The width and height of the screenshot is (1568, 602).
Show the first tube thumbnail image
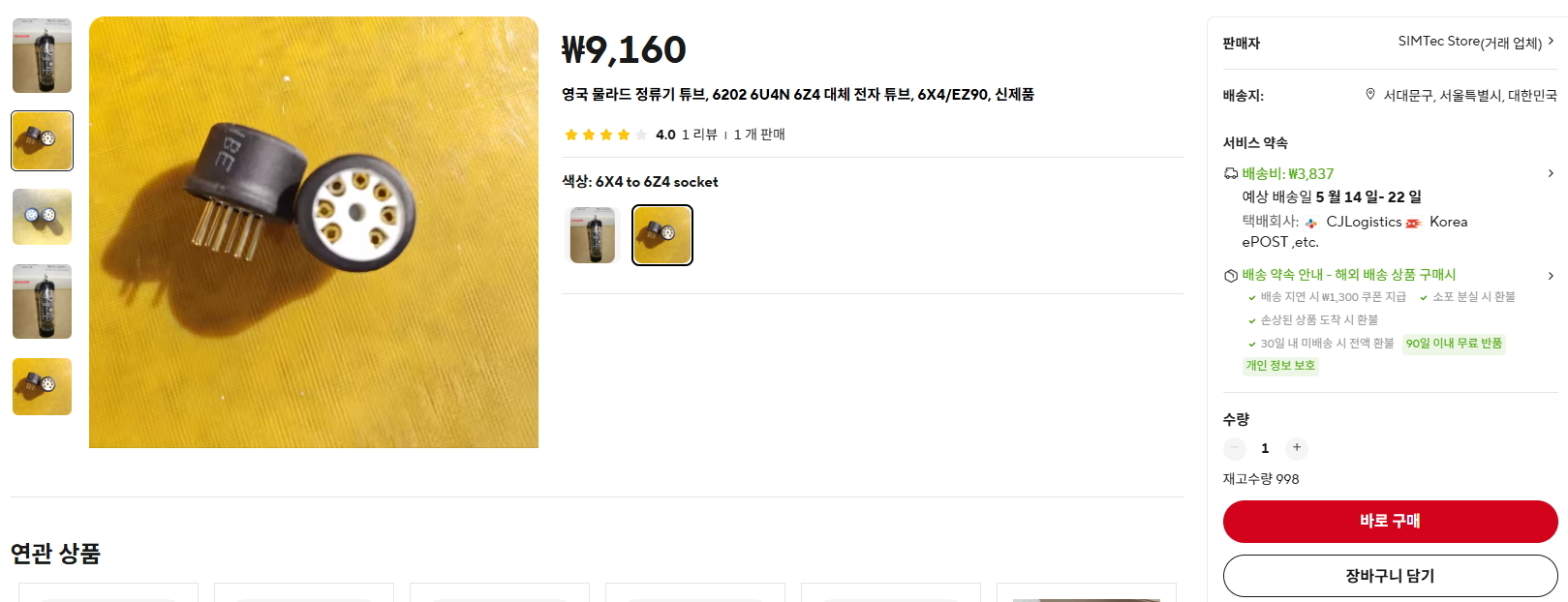tap(43, 55)
